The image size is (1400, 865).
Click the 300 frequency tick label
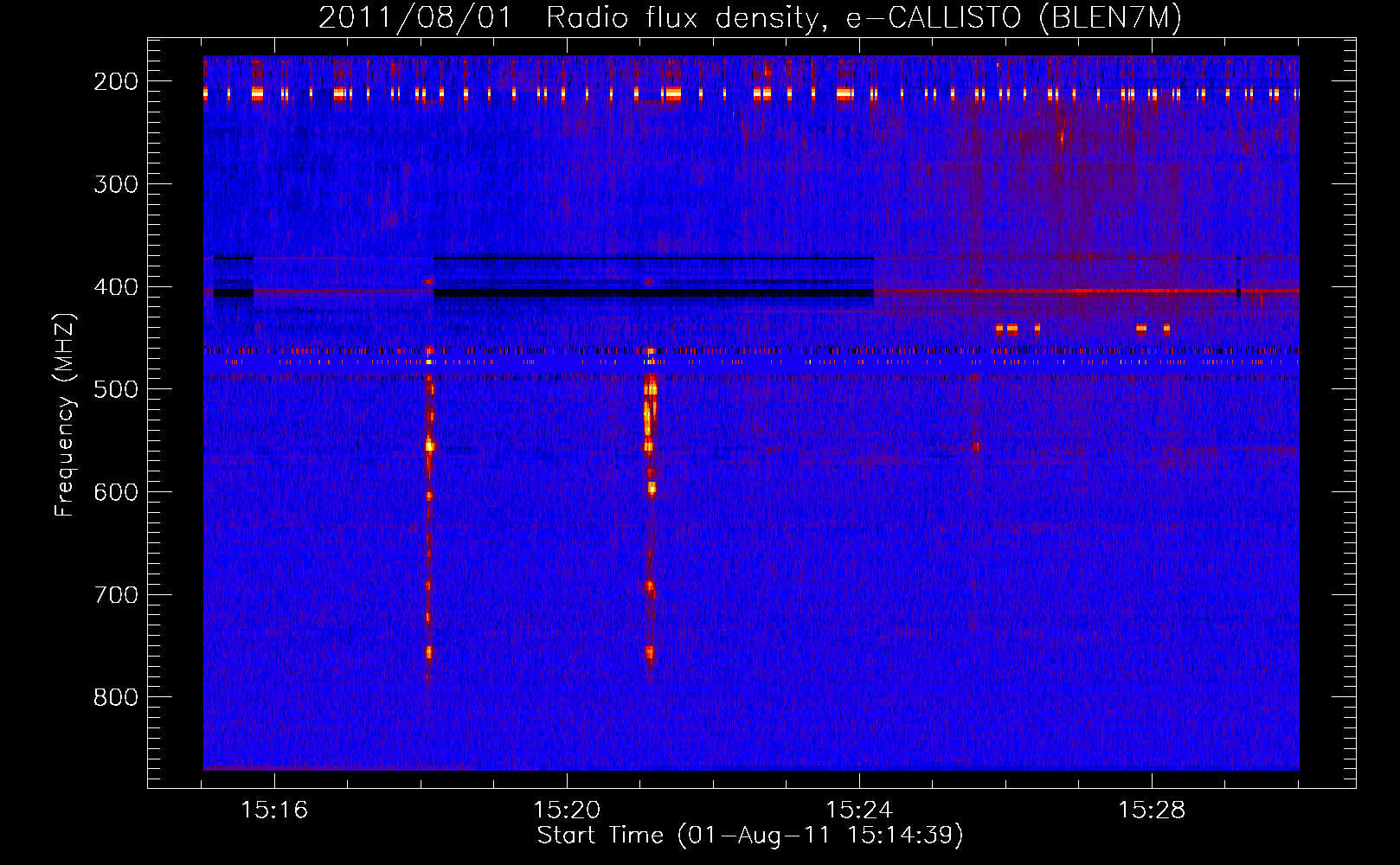tap(116, 184)
